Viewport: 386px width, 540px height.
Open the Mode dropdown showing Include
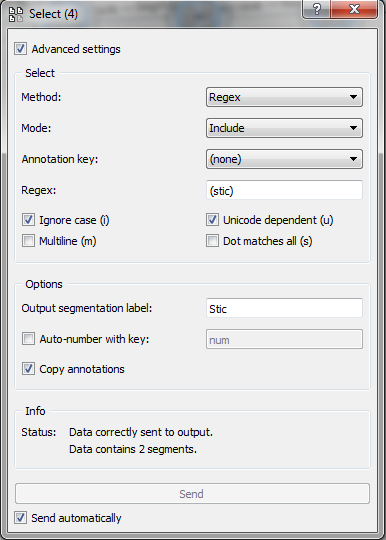click(284, 128)
